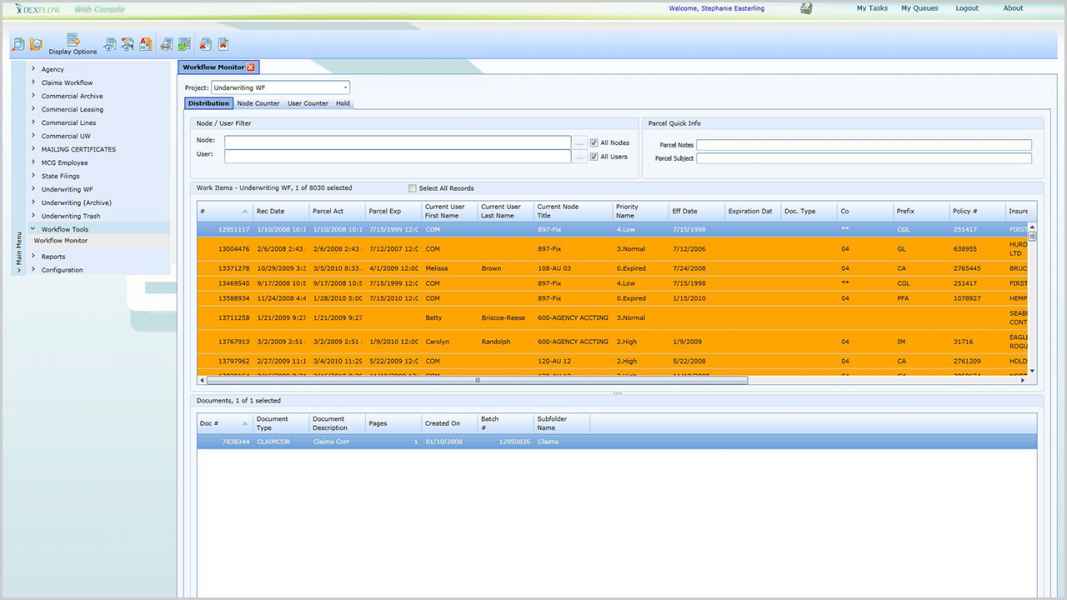Click the work items horizontal scrollbar
Screen dimensions: 1067x600
tap(478, 380)
